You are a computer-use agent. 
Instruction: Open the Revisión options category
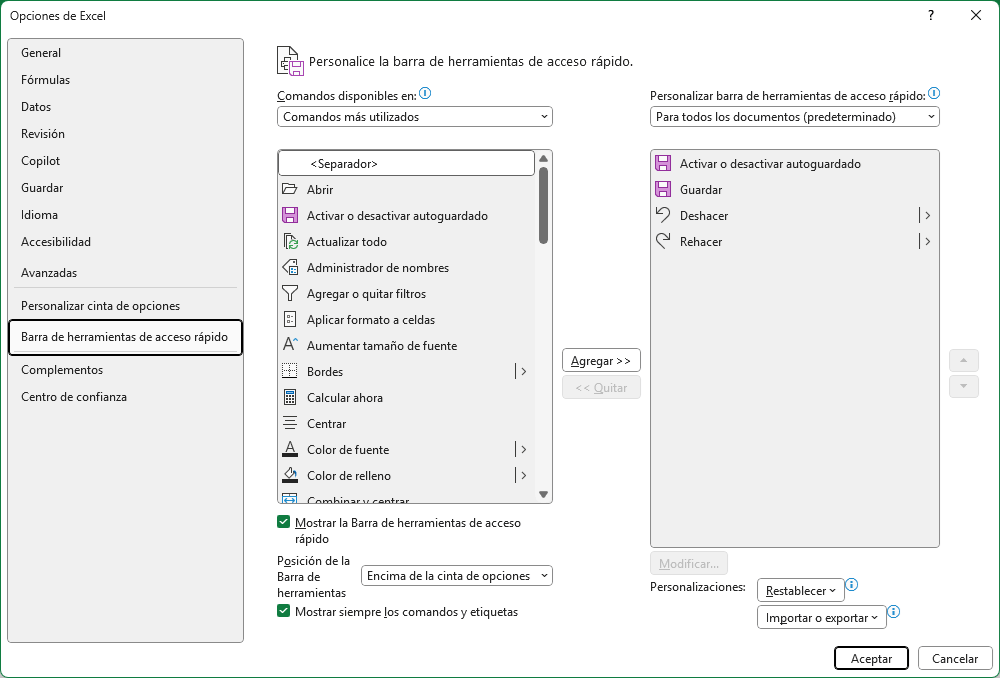(x=125, y=134)
